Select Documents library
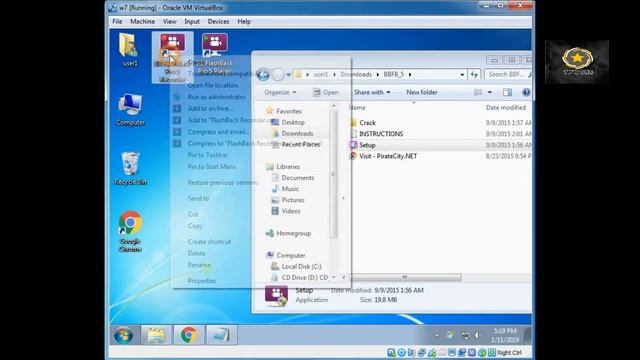The height and width of the screenshot is (360, 640). [x=298, y=178]
